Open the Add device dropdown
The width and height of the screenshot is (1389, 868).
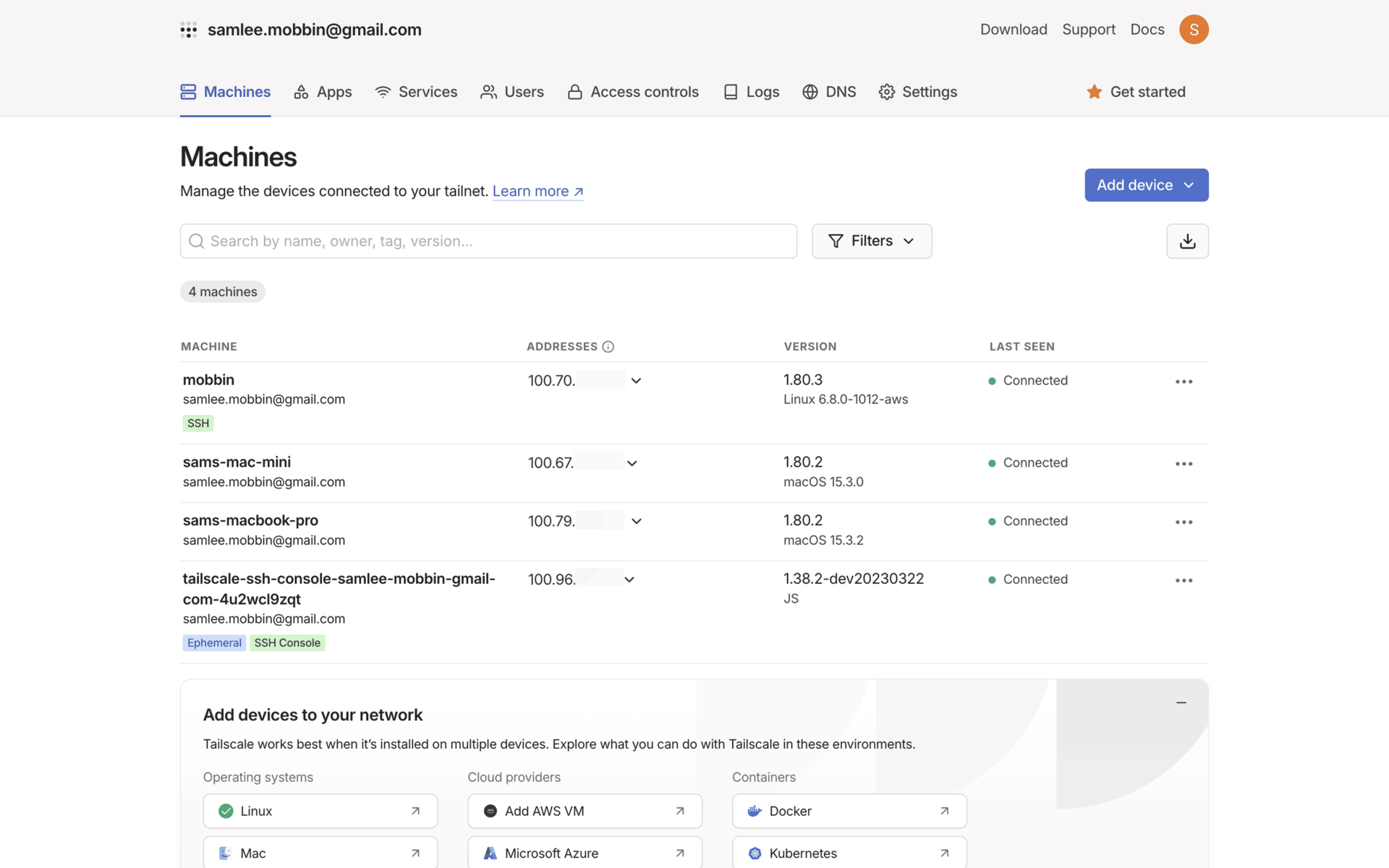coord(1146,185)
